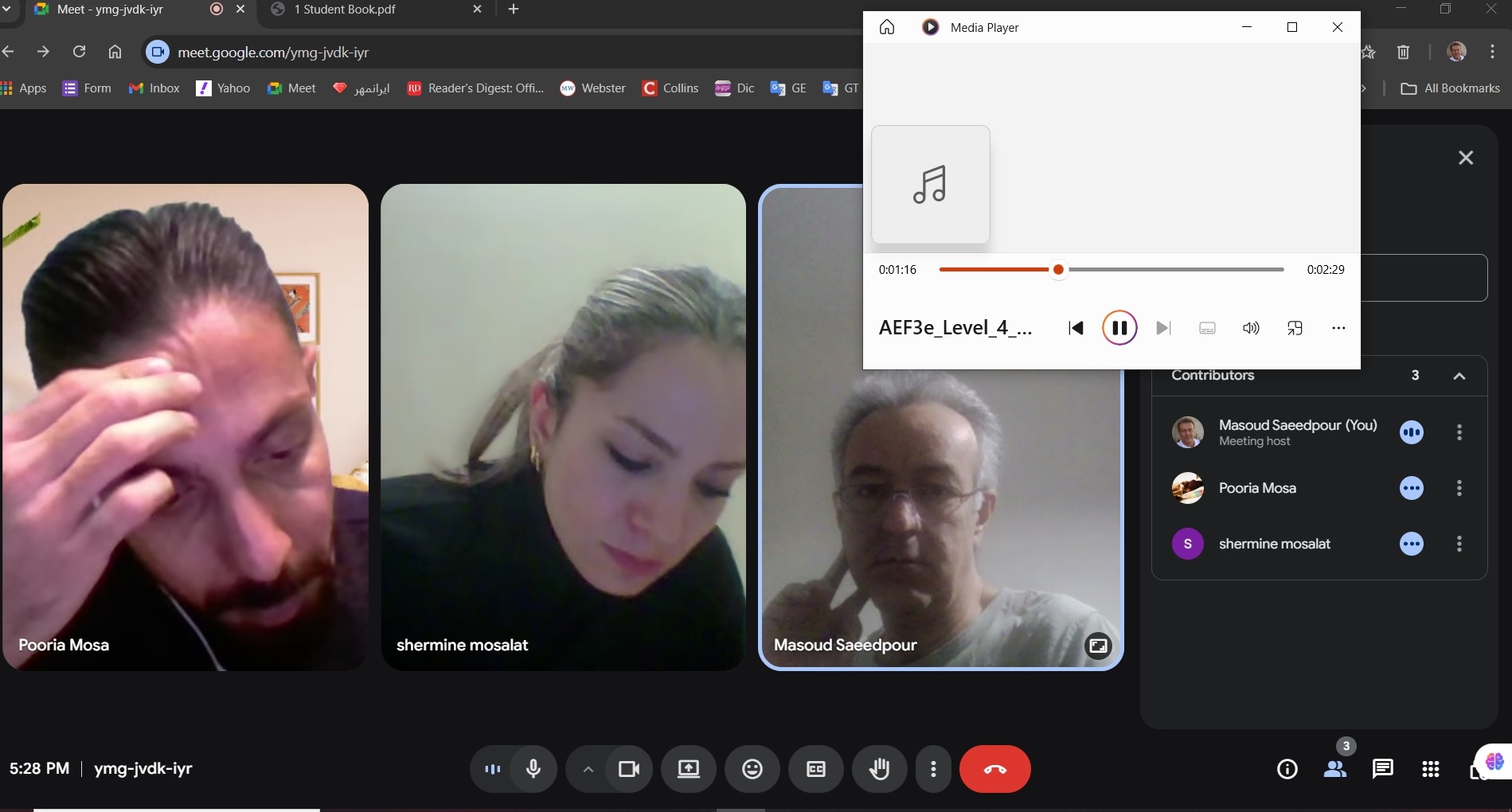
Task: Toggle closed captions in Meet
Action: [816, 769]
